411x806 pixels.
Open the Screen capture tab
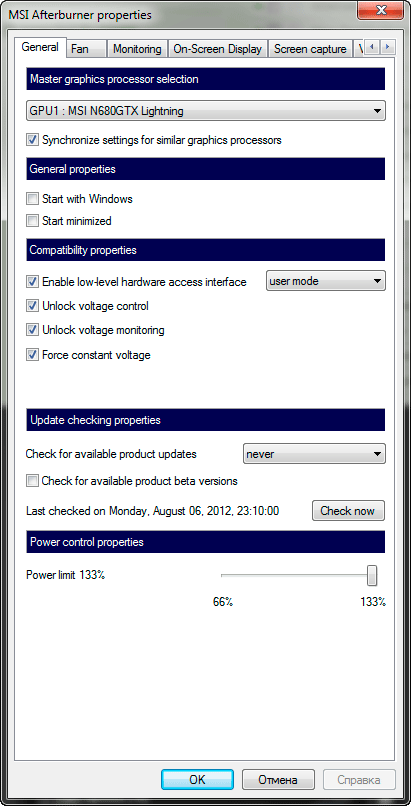[310, 49]
